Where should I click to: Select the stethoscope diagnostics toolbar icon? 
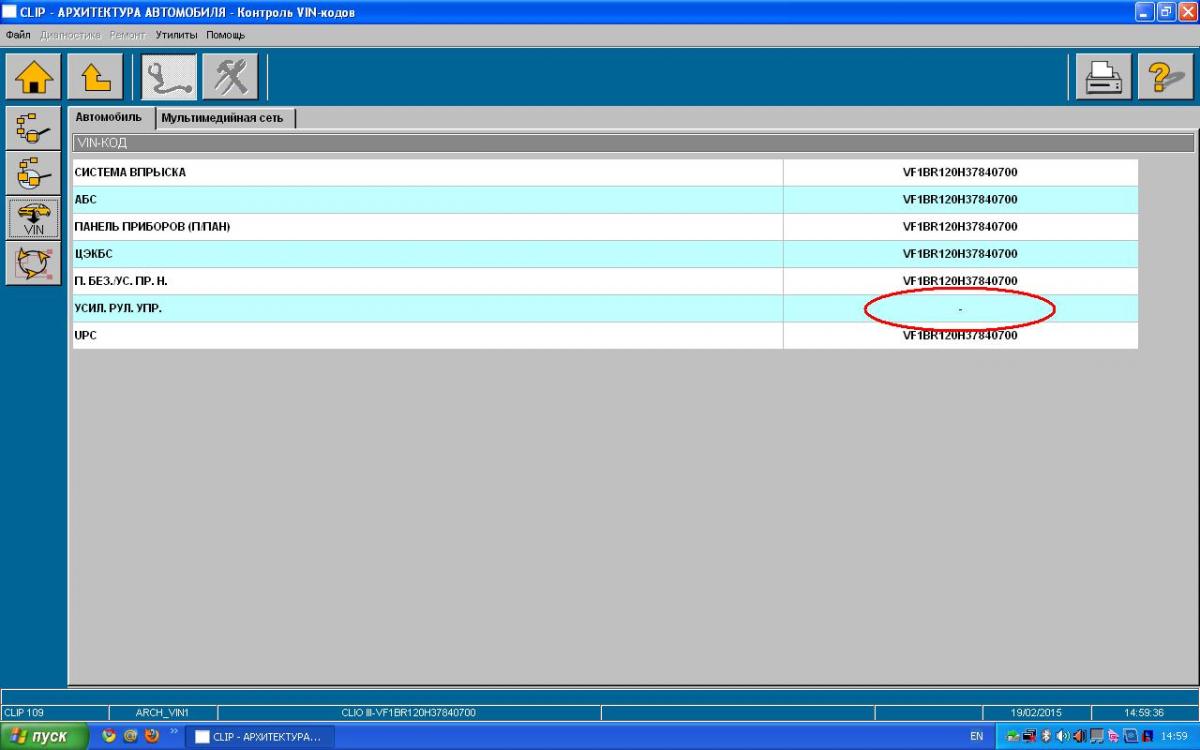[x=169, y=77]
